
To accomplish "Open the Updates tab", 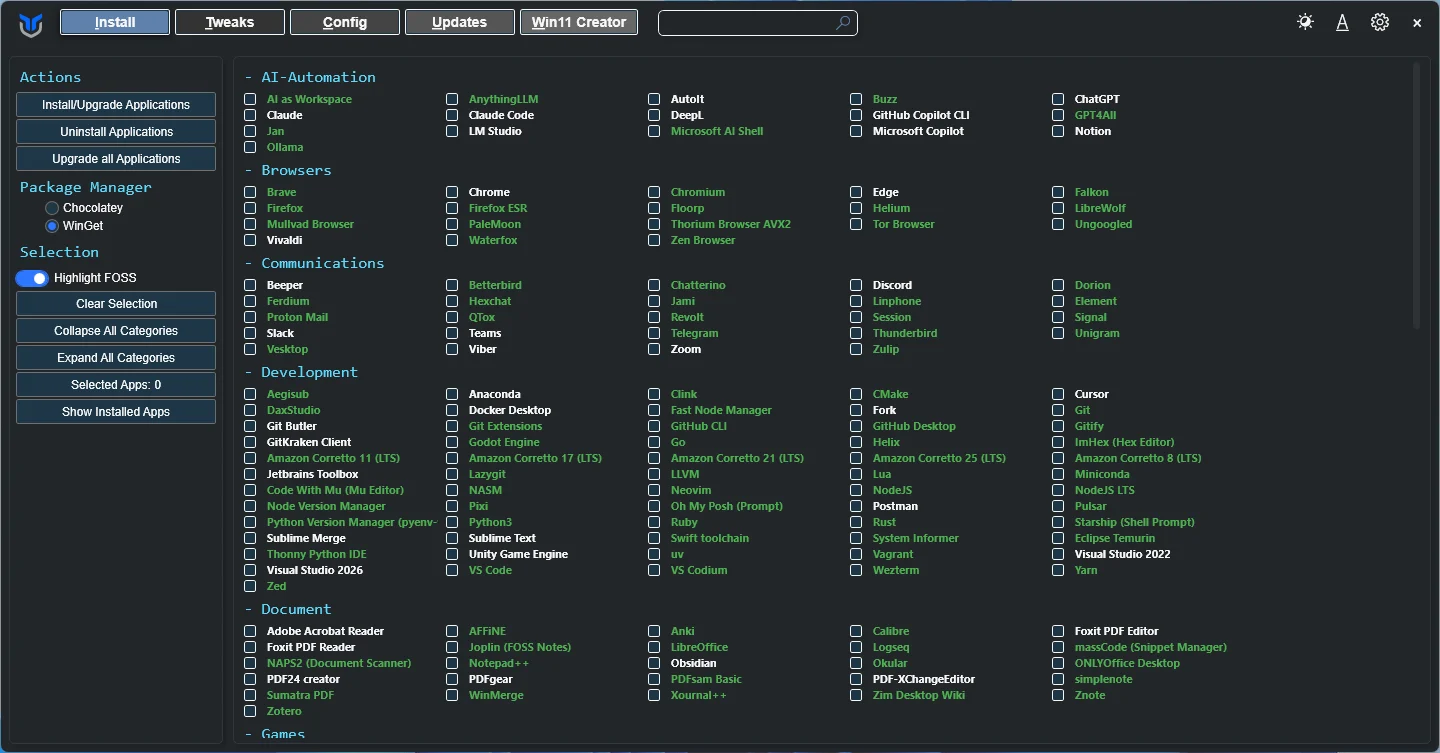I will [460, 22].
